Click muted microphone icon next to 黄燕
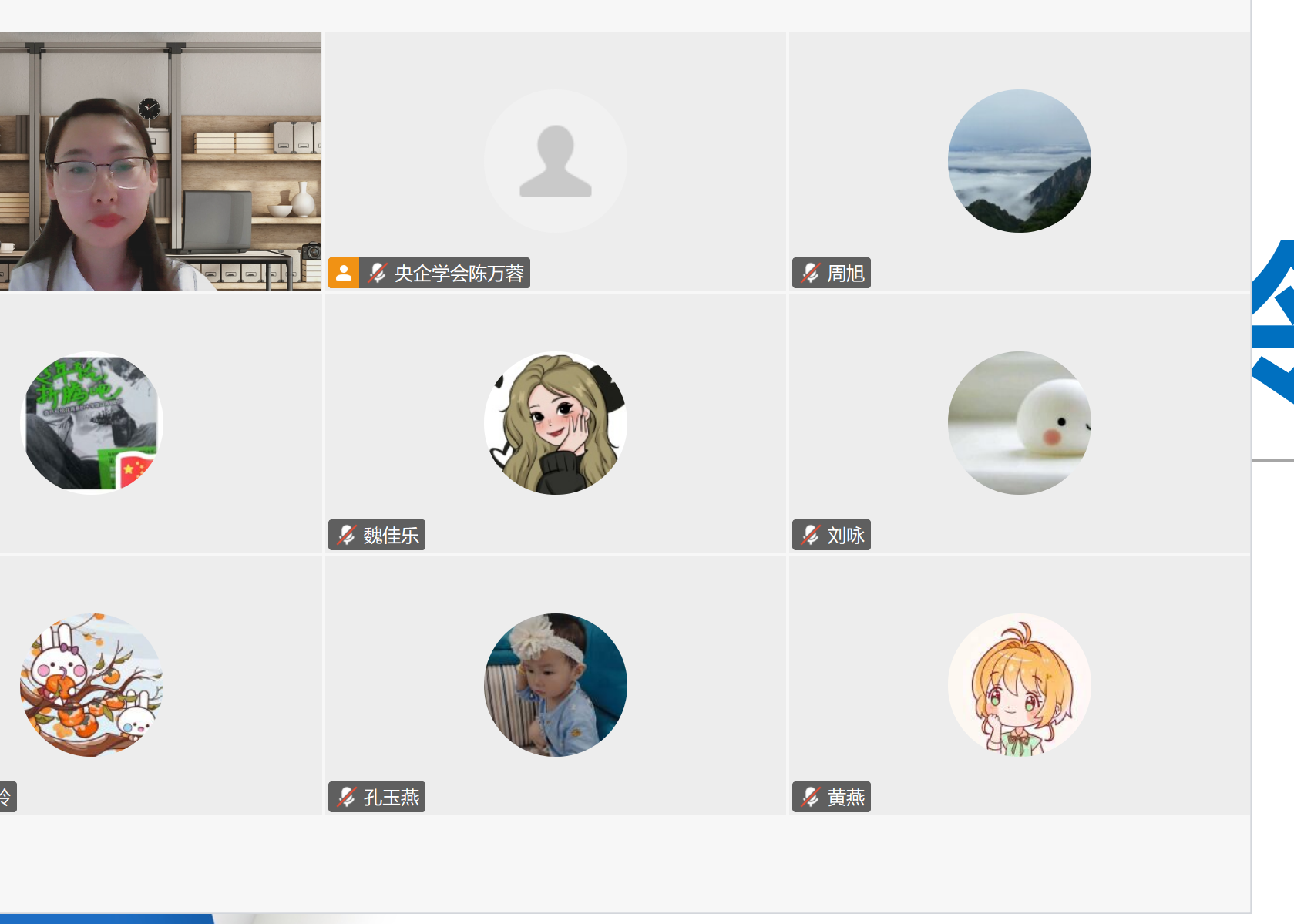This screenshot has height=924, width=1294. [810, 797]
